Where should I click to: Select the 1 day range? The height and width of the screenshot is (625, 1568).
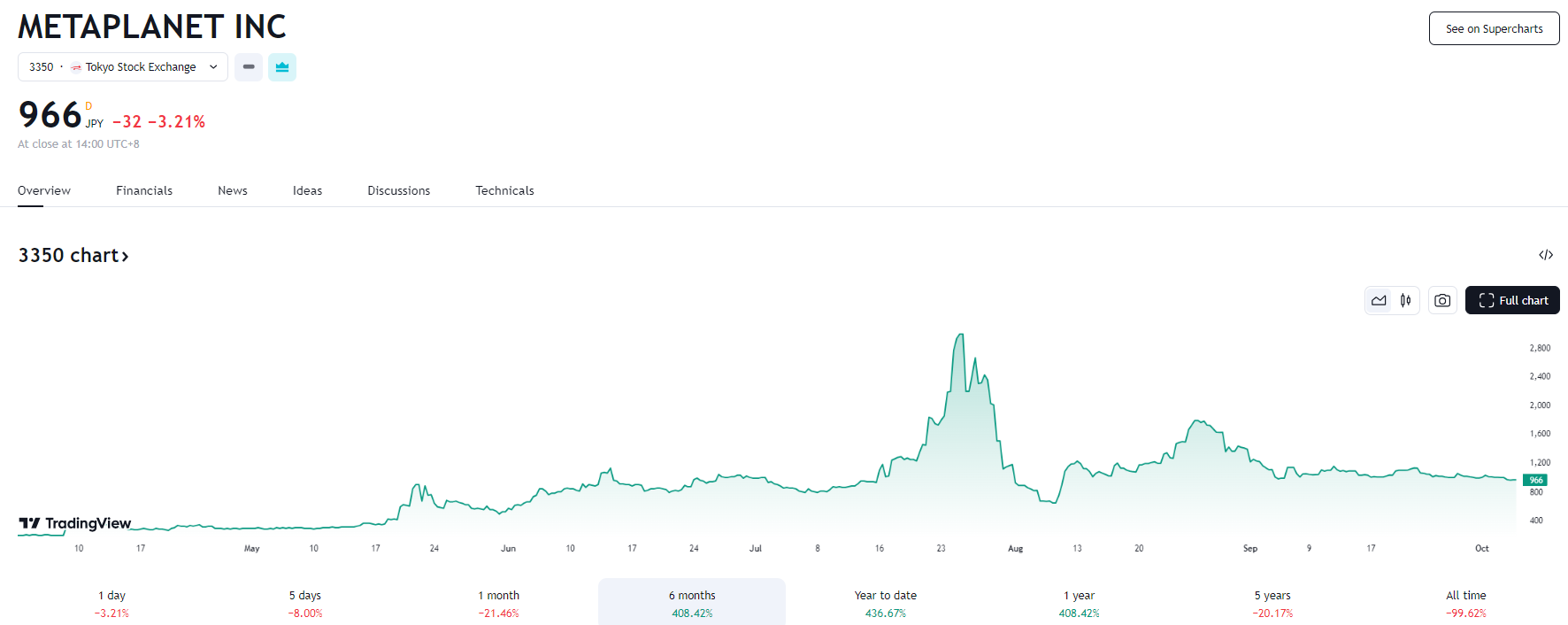[x=111, y=604]
